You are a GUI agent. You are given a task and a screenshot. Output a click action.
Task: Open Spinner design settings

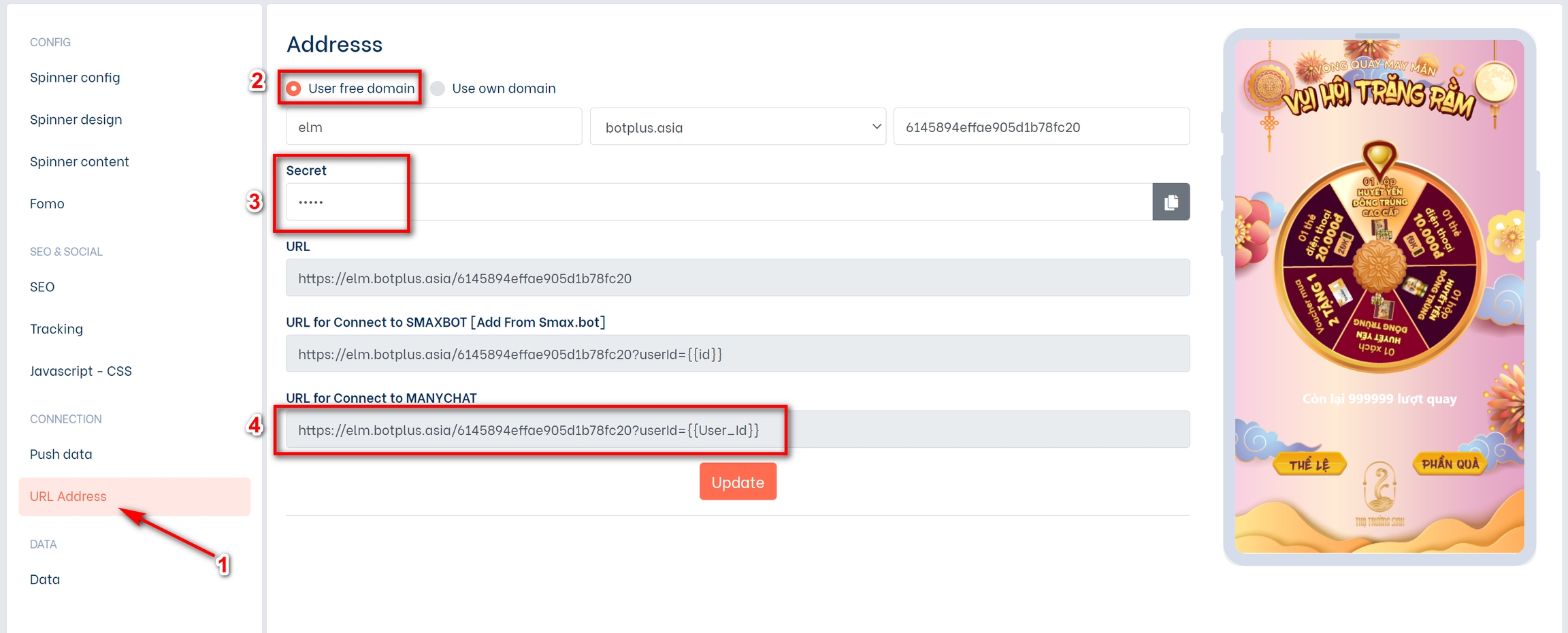click(76, 120)
